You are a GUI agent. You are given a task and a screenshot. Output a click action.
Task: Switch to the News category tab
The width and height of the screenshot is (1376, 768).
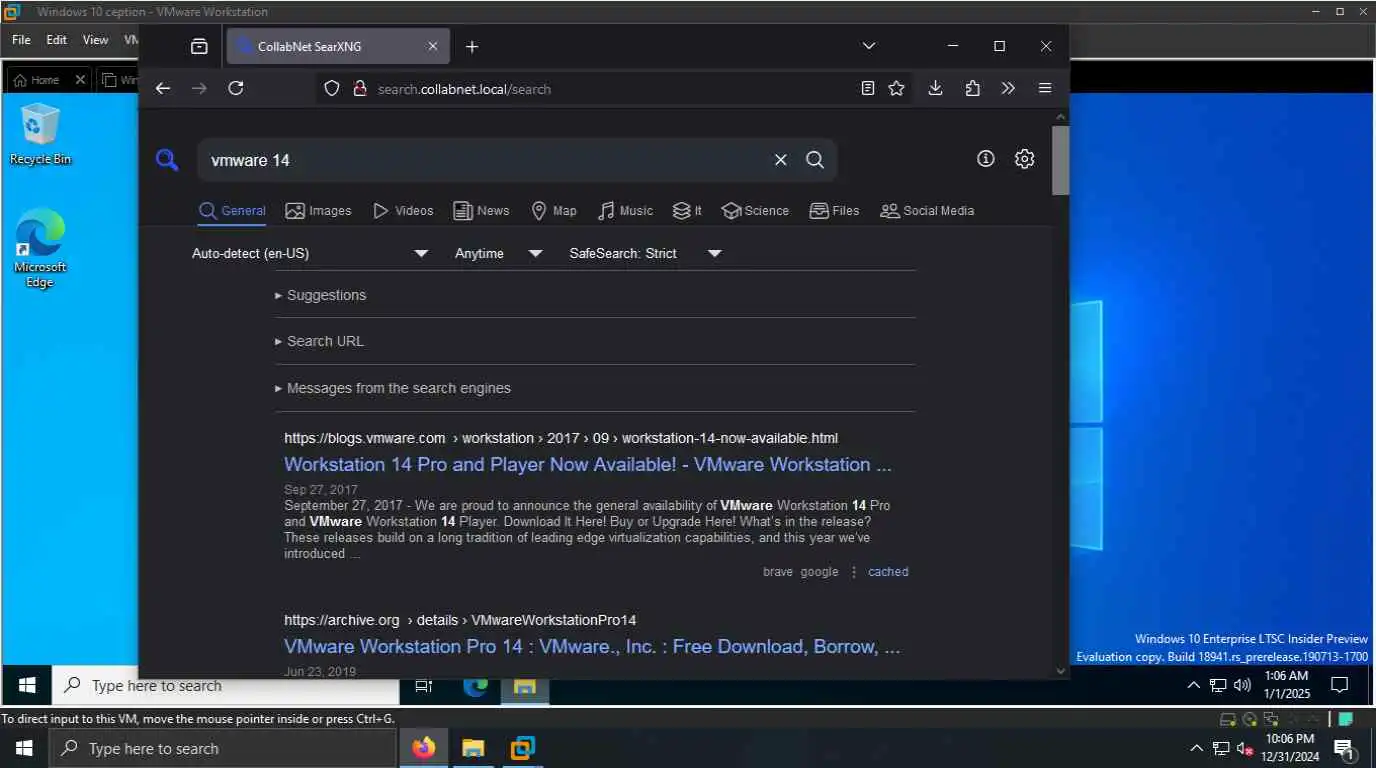pos(481,211)
